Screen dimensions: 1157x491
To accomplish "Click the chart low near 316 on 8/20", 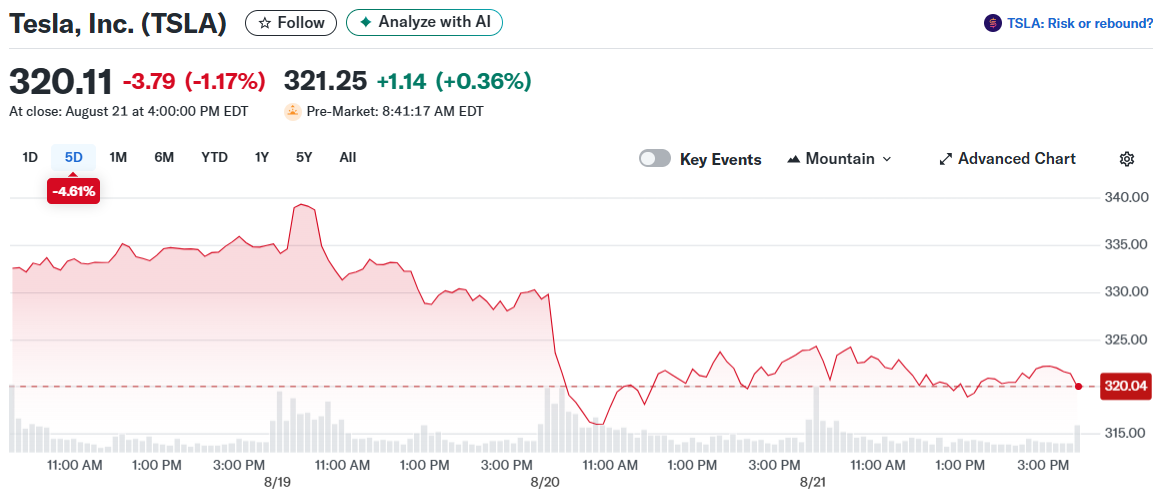I will [x=600, y=424].
